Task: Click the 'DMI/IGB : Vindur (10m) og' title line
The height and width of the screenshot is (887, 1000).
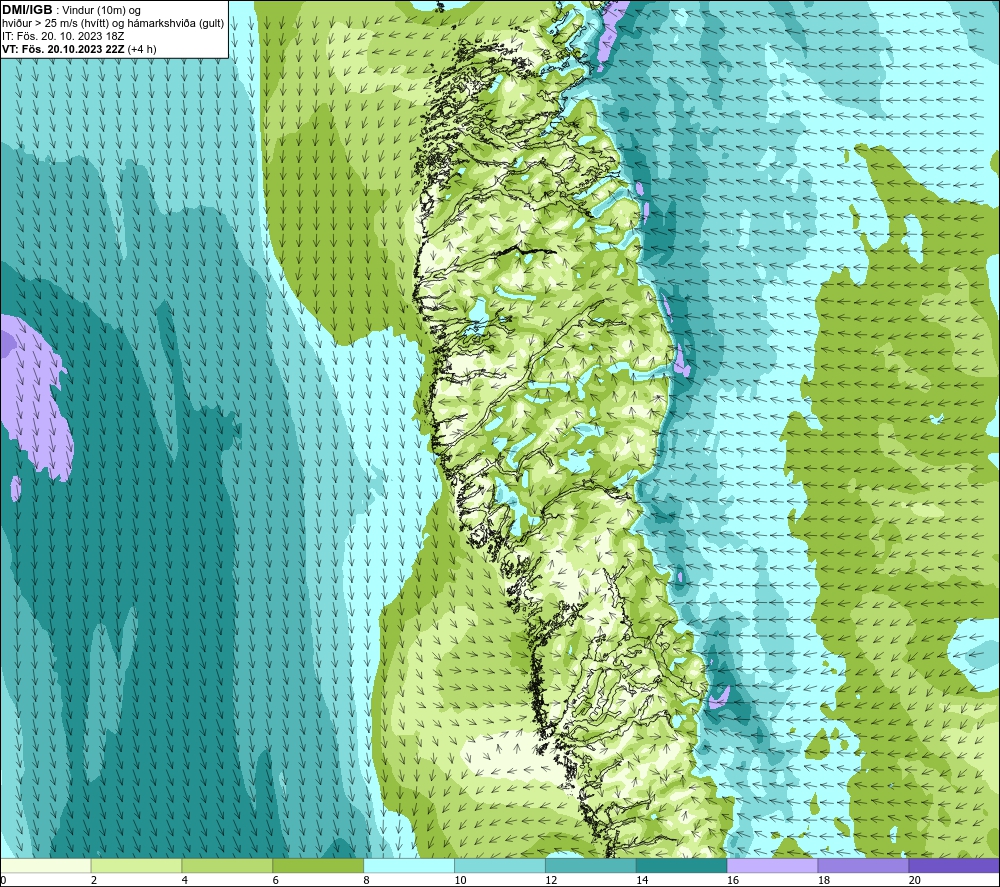Action: pyautogui.click(x=71, y=10)
